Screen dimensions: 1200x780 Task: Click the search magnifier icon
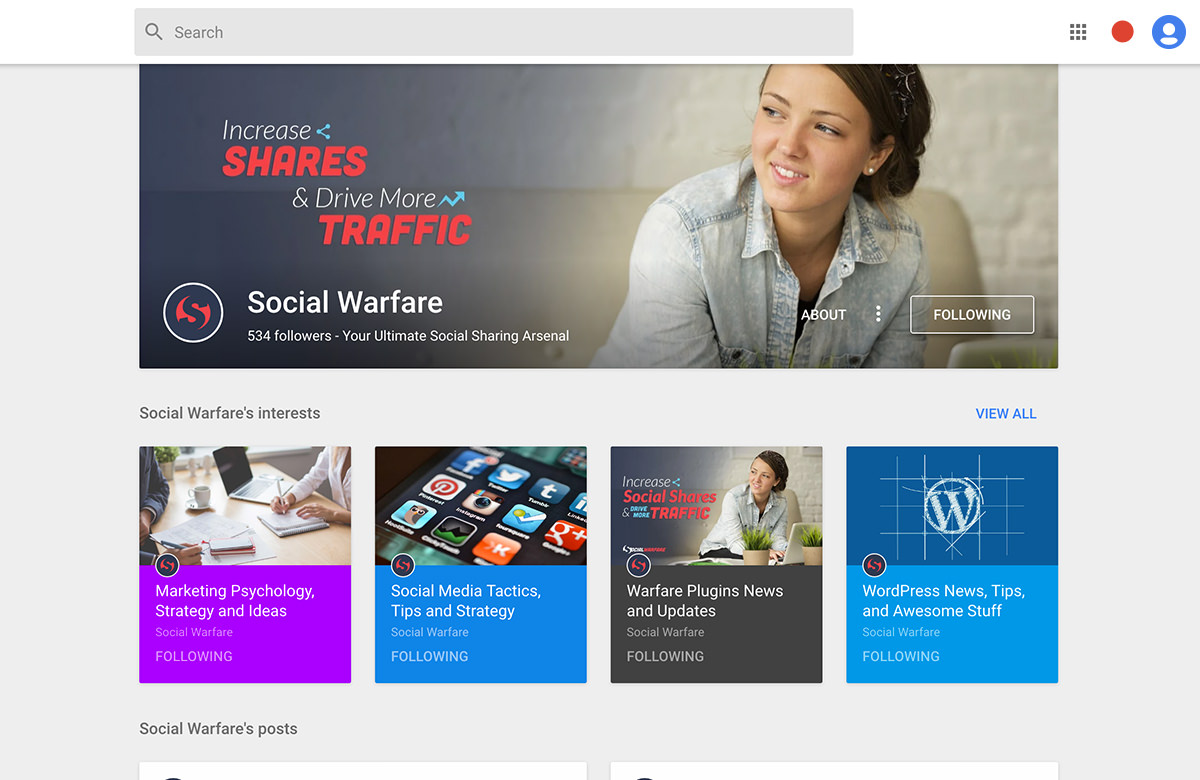154,32
